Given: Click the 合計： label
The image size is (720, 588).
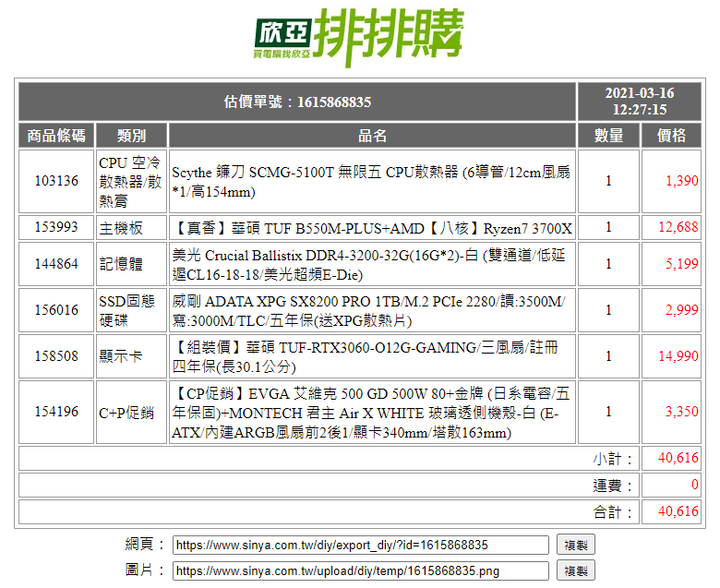Looking at the screenshot, I should [x=613, y=511].
